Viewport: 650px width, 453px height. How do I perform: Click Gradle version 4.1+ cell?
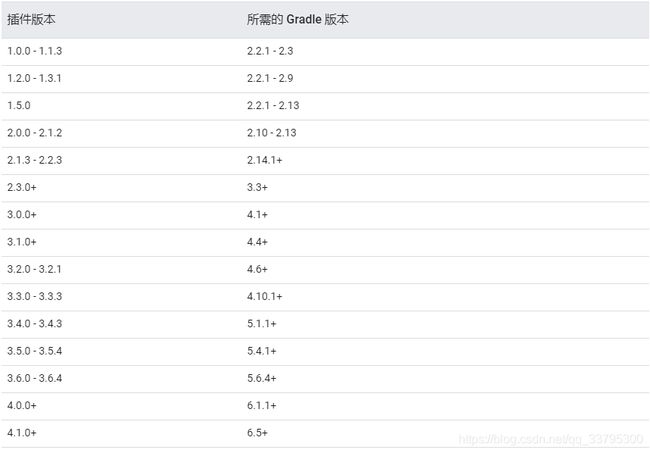(x=257, y=215)
